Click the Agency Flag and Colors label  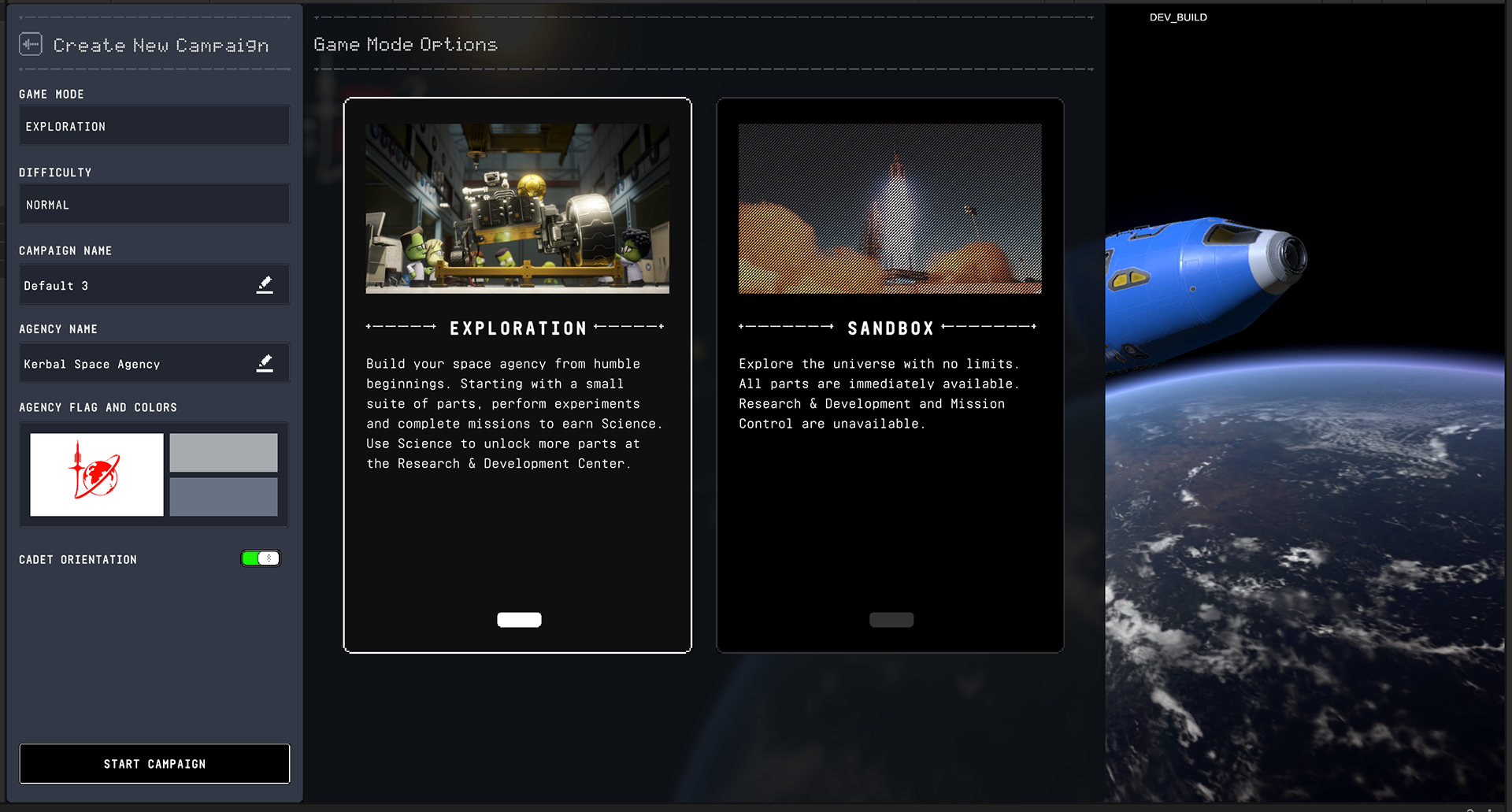tap(98, 407)
